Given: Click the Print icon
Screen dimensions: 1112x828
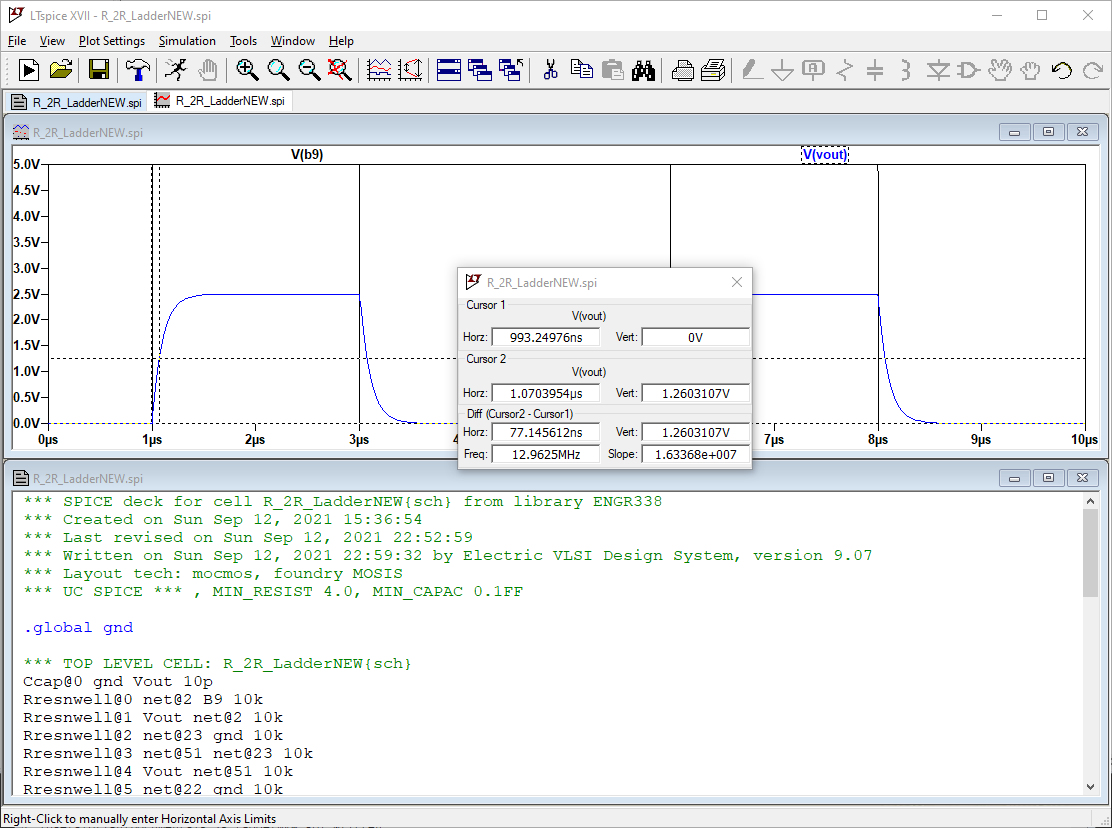Looking at the screenshot, I should click(x=713, y=69).
